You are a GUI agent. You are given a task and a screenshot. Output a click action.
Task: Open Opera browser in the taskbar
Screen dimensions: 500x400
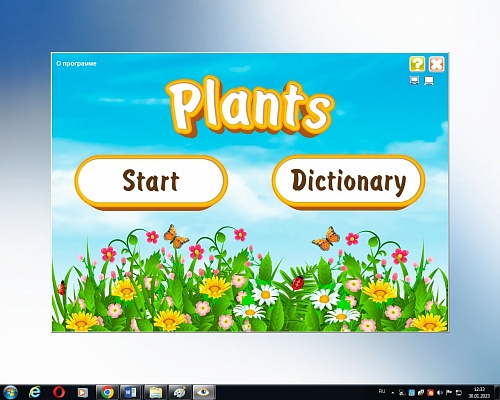click(x=59, y=392)
